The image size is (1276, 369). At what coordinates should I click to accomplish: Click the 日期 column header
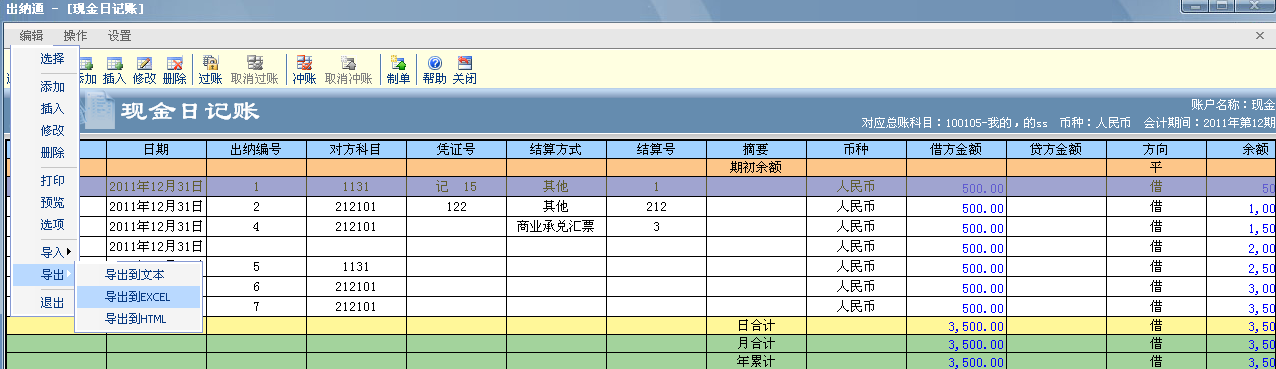156,149
